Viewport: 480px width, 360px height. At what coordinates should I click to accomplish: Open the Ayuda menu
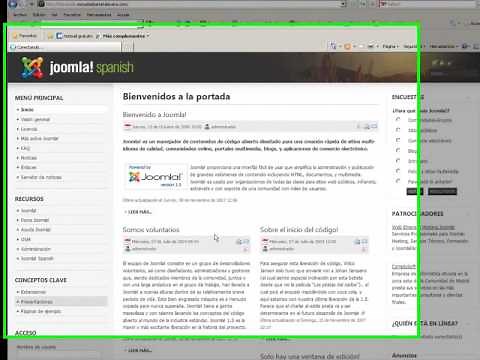click(123, 15)
